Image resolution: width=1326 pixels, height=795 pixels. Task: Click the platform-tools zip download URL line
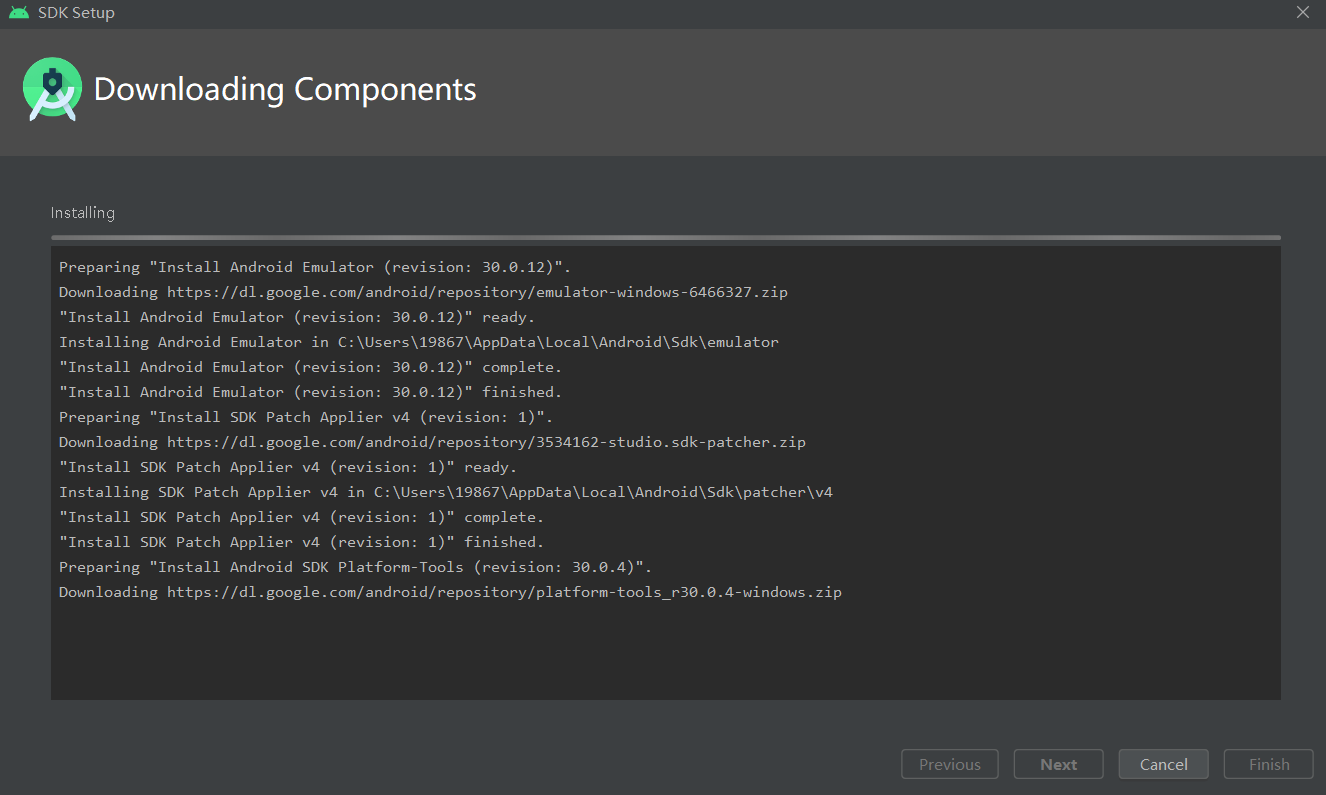(x=450, y=592)
